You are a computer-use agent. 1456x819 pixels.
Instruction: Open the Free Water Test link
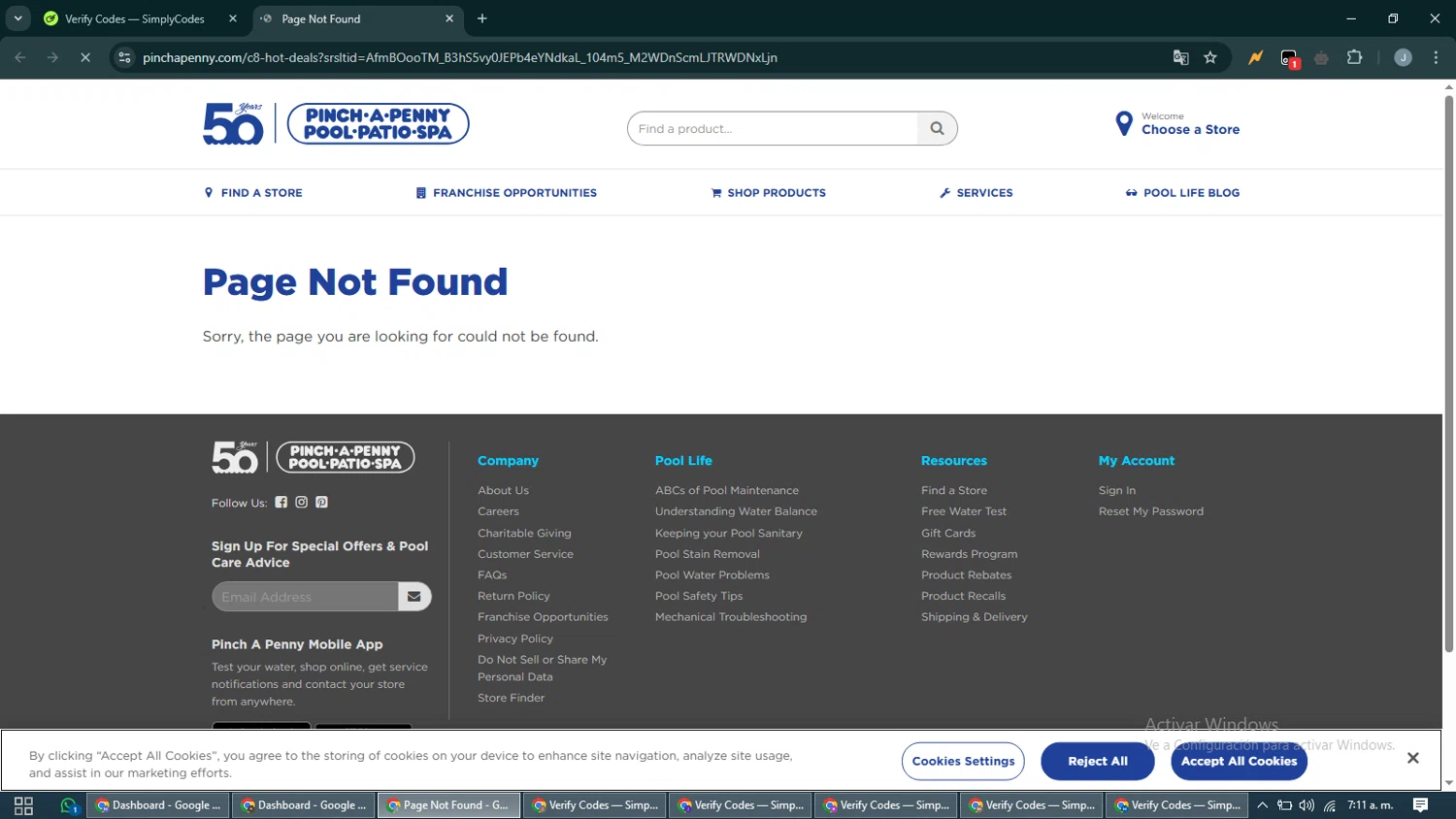tap(964, 511)
